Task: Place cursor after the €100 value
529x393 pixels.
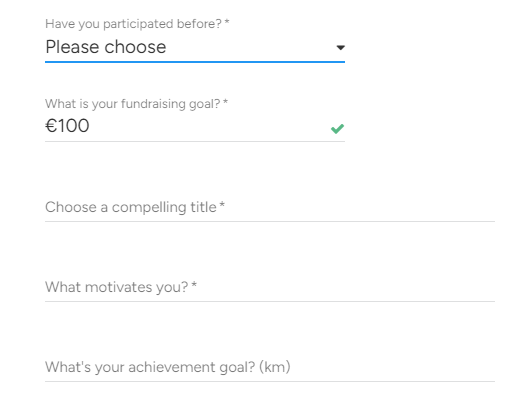Action: (x=91, y=126)
